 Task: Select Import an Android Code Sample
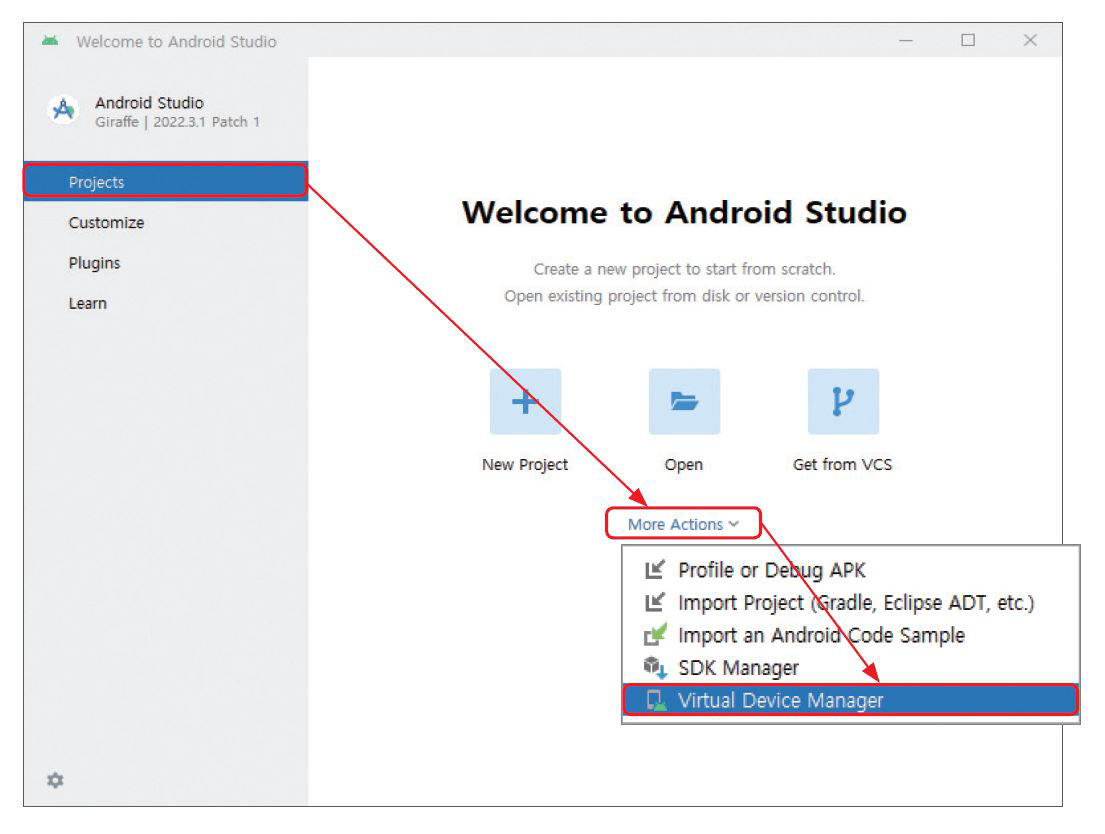tap(851, 634)
